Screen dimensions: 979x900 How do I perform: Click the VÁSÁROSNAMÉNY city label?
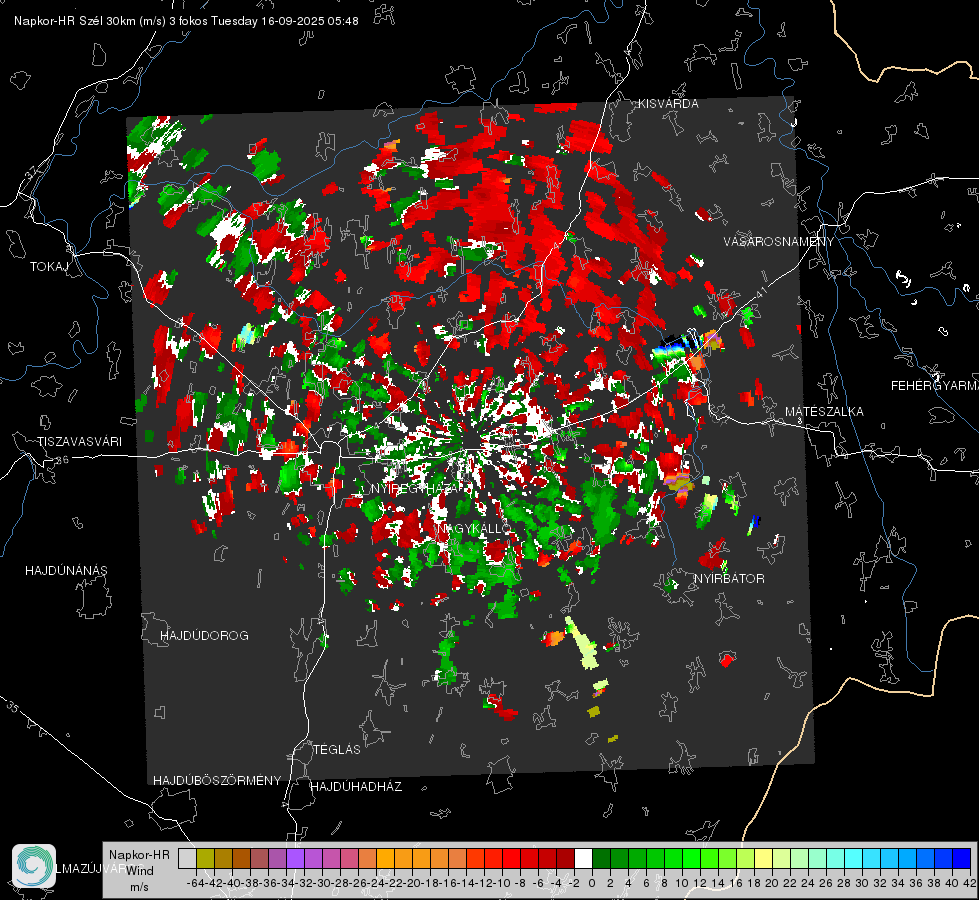tap(779, 241)
